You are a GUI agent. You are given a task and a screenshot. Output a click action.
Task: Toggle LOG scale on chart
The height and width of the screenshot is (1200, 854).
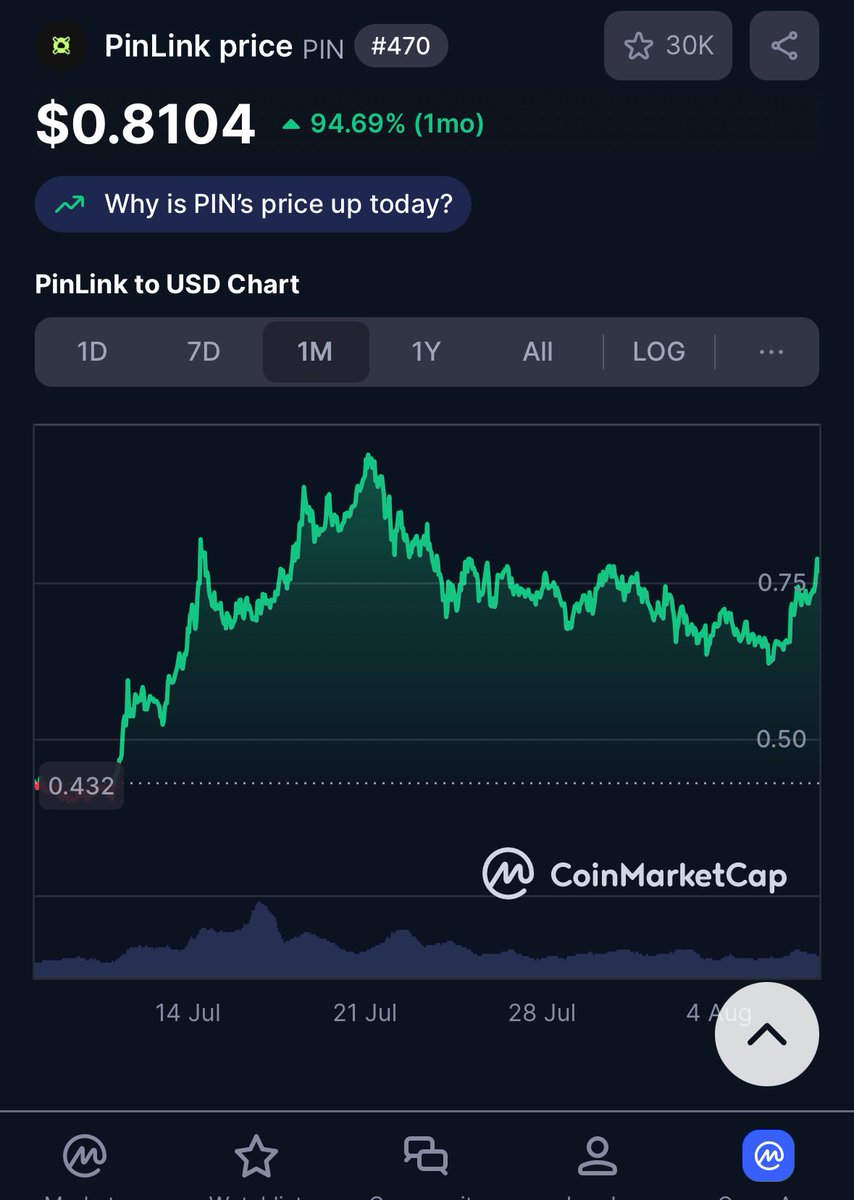(x=659, y=351)
